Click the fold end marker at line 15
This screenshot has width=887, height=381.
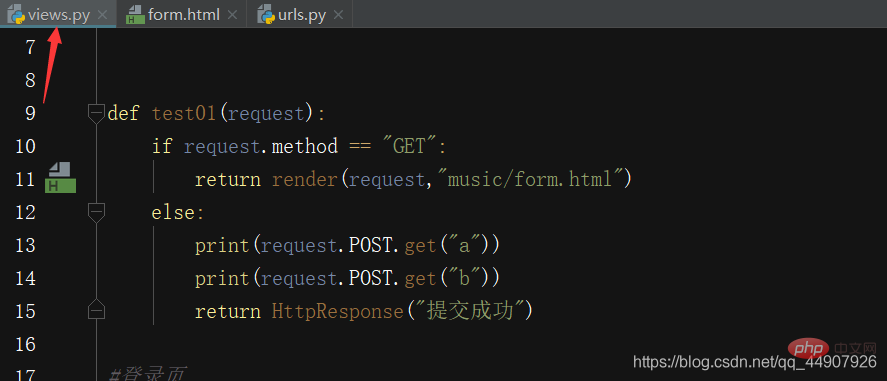97,309
